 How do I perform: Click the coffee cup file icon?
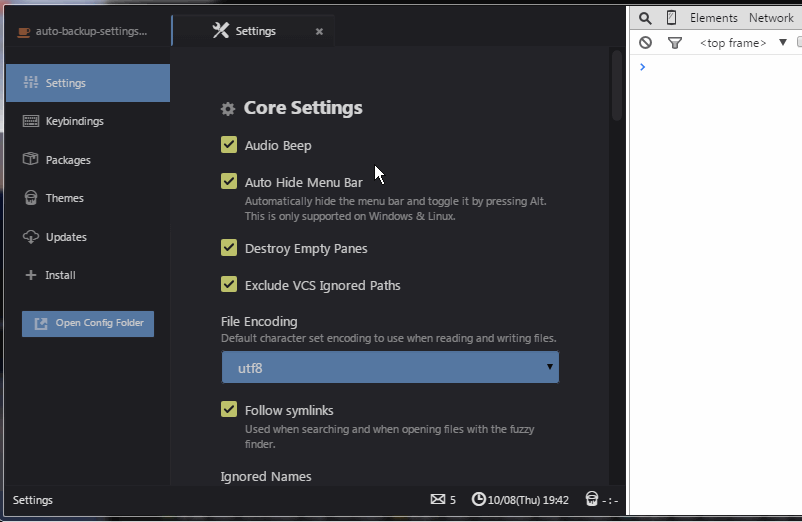tap(24, 32)
